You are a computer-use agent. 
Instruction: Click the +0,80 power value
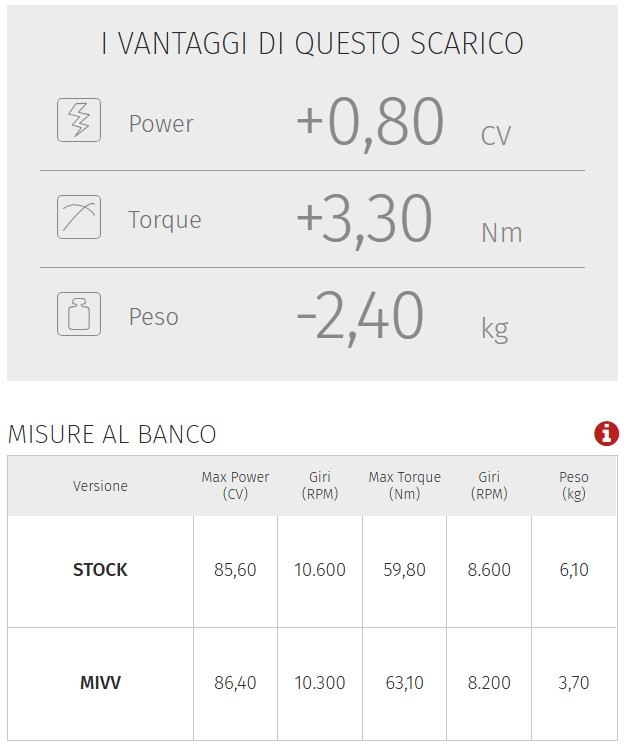click(x=370, y=122)
